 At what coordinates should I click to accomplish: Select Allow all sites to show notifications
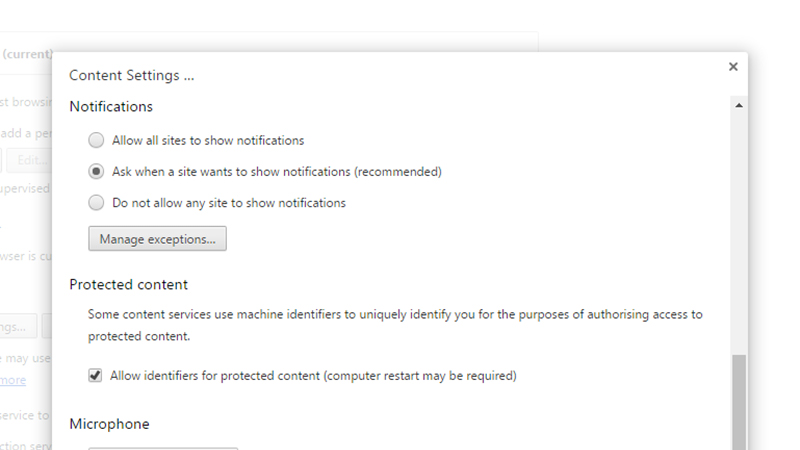[96, 140]
